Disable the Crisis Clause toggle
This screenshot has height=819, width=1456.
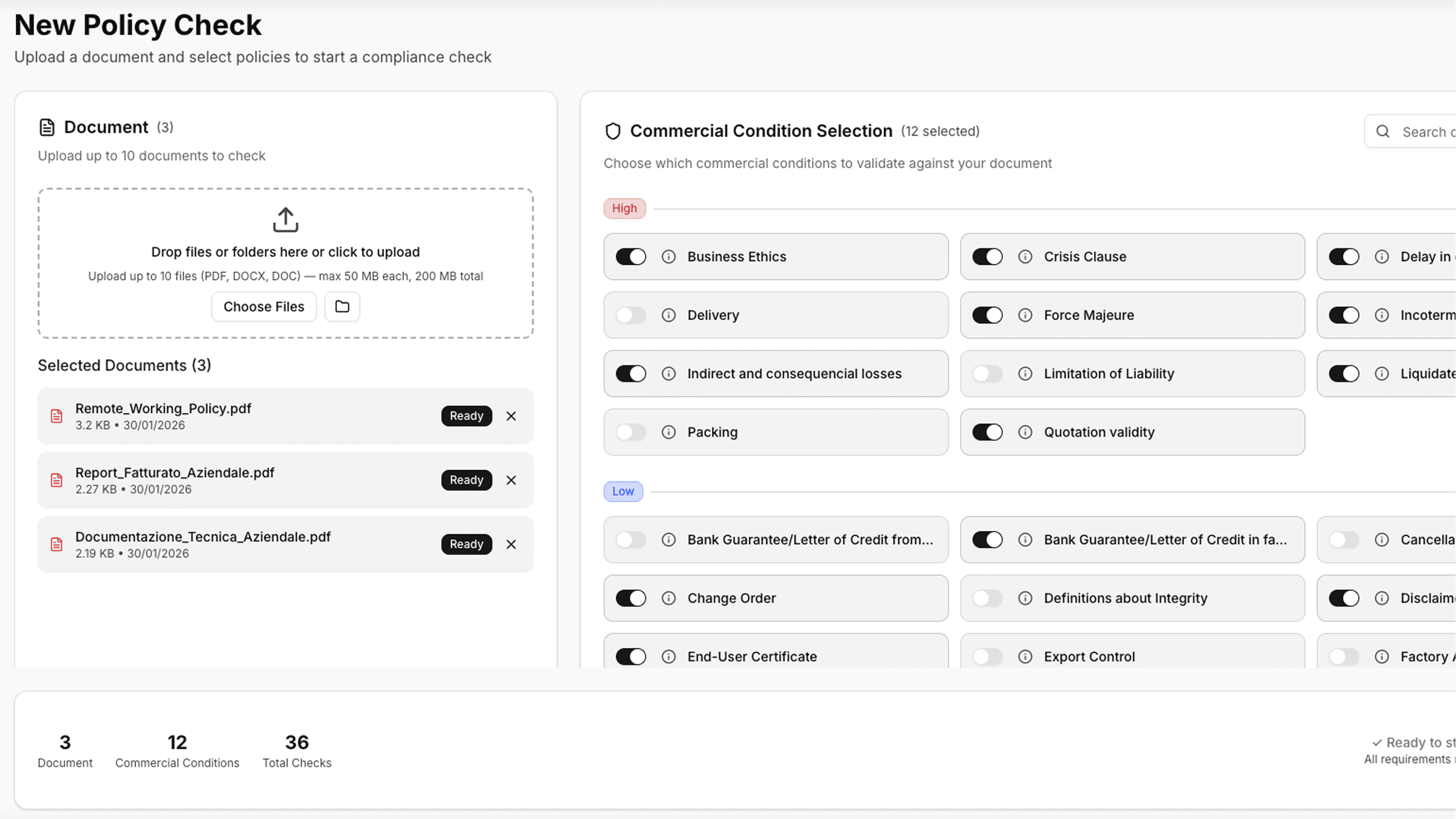(x=987, y=256)
